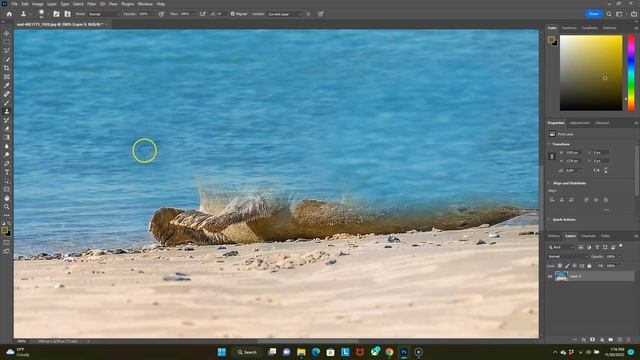Click the toolbar foreground color swatch
The image size is (640, 360).
[x=4, y=231]
